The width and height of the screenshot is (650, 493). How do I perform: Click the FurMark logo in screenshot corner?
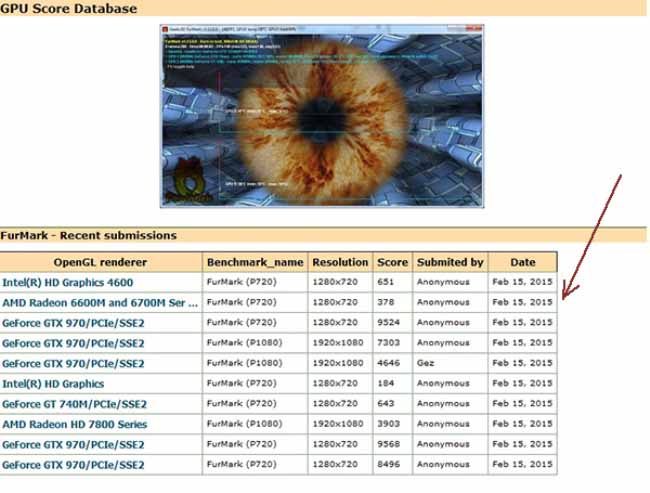point(187,187)
